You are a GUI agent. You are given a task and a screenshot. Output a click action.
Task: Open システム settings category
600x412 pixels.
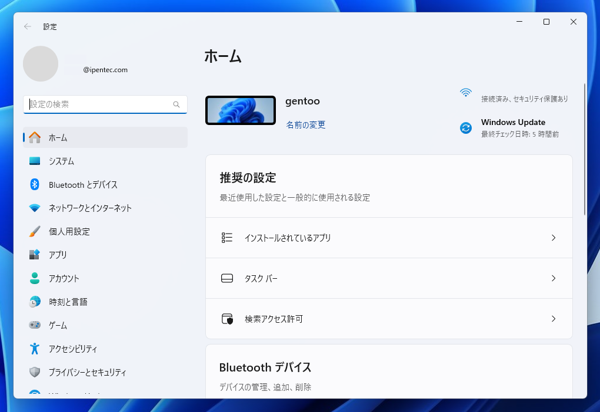click(x=105, y=161)
